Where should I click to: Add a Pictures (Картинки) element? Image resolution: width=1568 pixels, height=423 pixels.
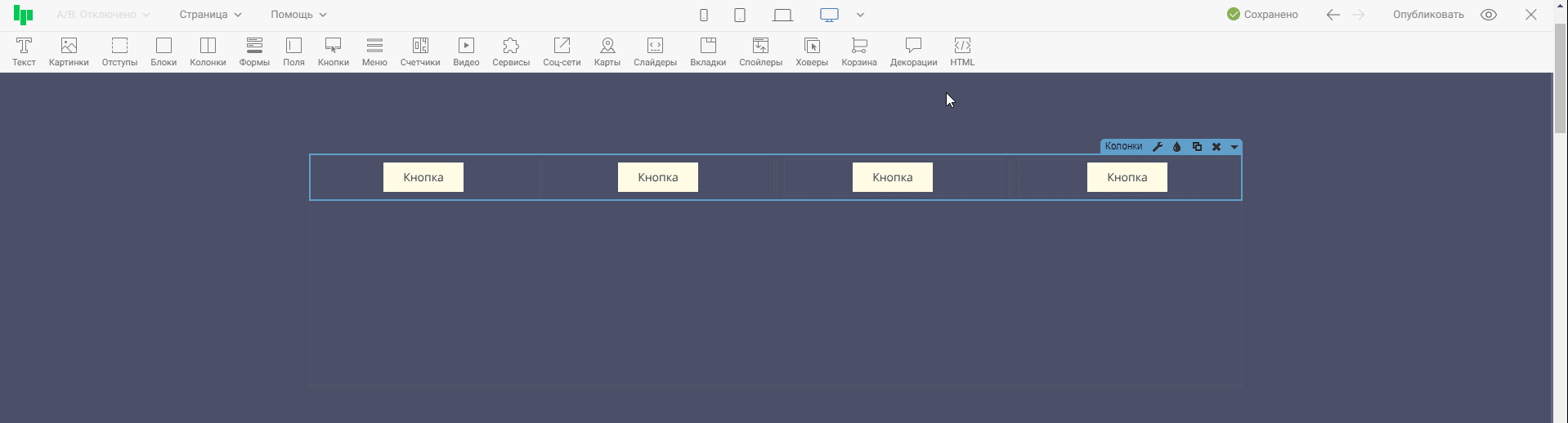point(69,51)
